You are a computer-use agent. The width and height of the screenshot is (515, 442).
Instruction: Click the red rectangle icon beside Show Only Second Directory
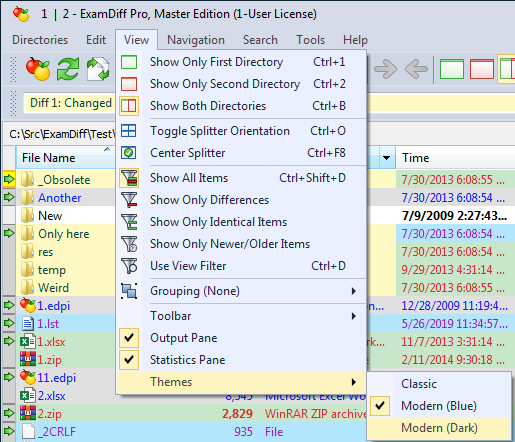point(129,84)
